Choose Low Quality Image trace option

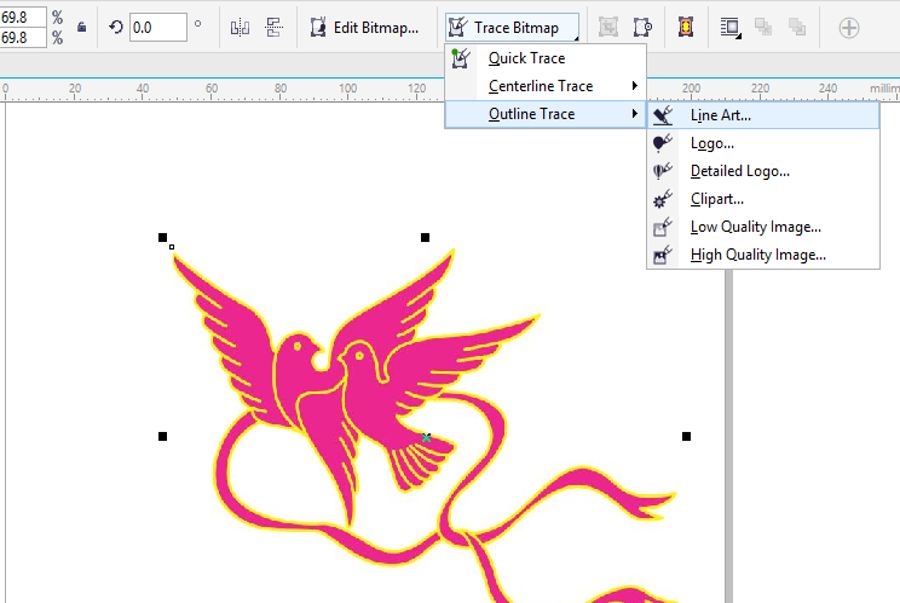763,227
